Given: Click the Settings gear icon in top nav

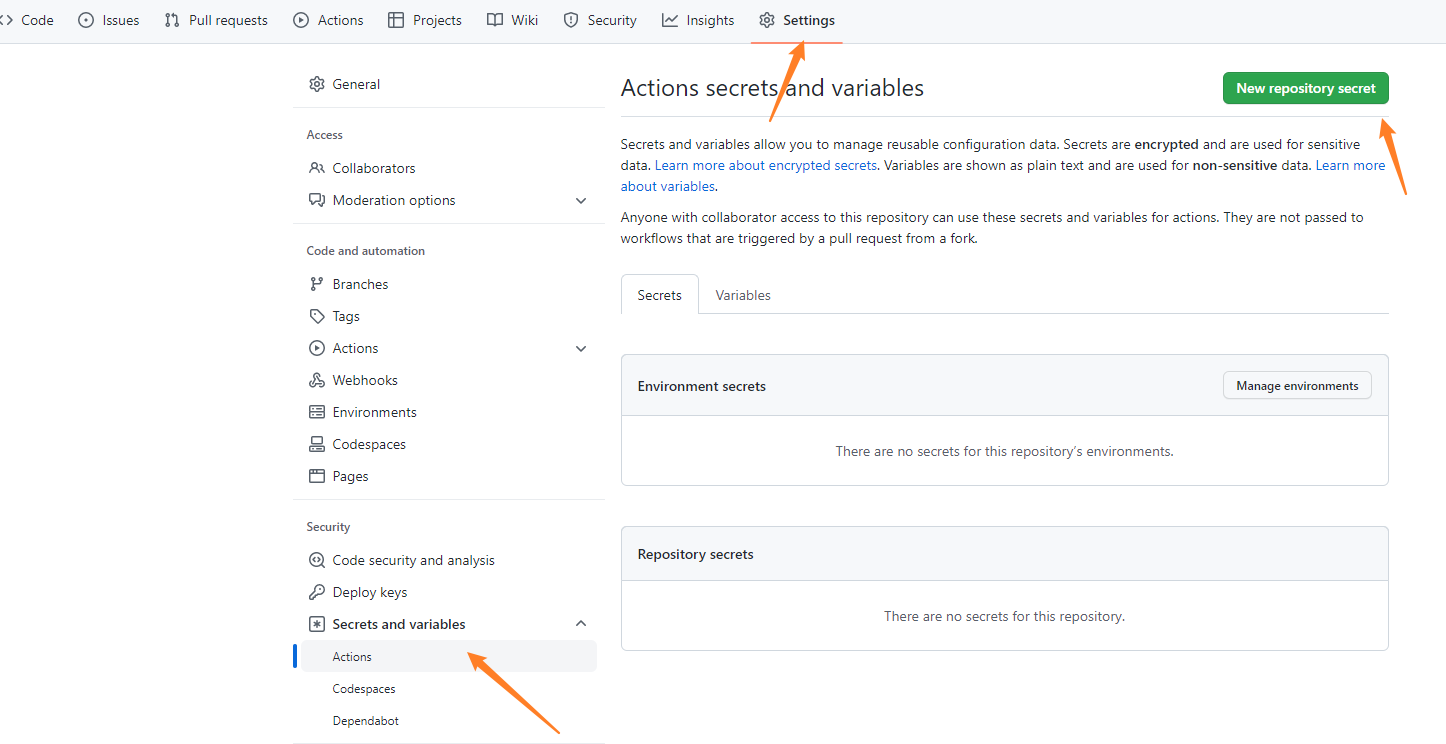Looking at the screenshot, I should 767,20.
